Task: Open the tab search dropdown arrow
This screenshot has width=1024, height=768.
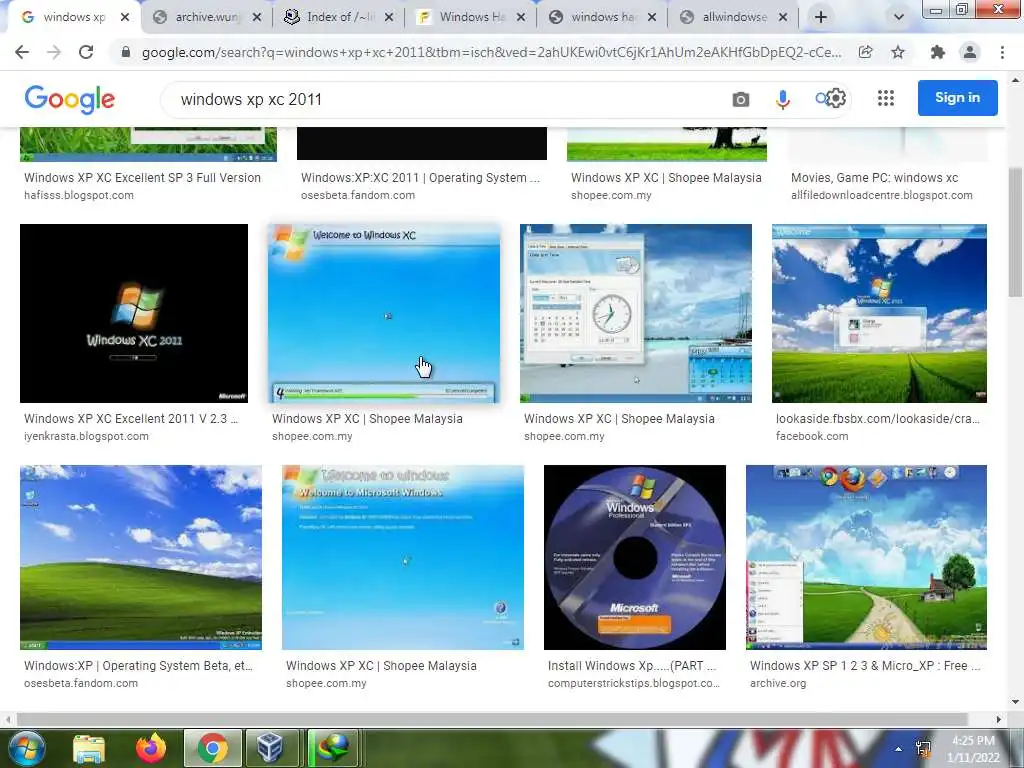Action: tap(899, 17)
